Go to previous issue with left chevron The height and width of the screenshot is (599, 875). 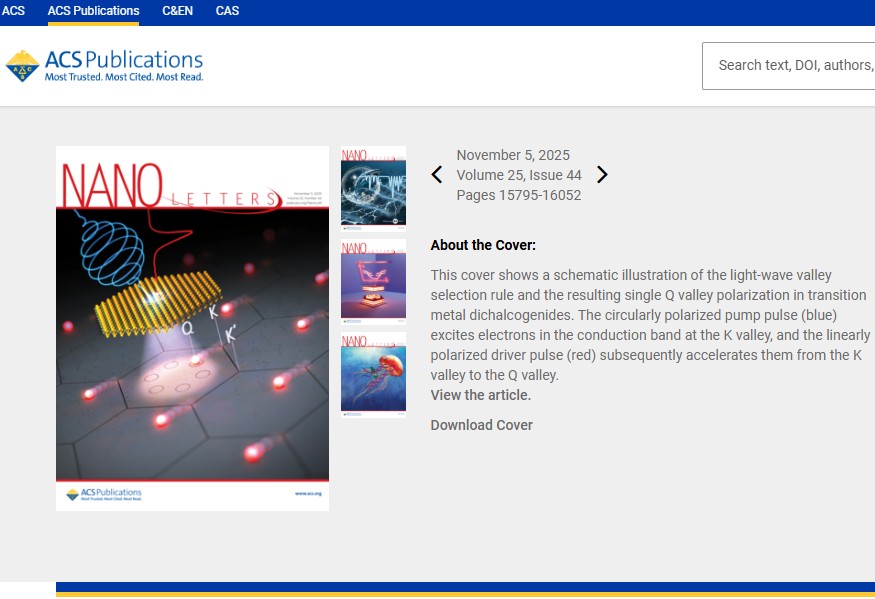[x=437, y=175]
